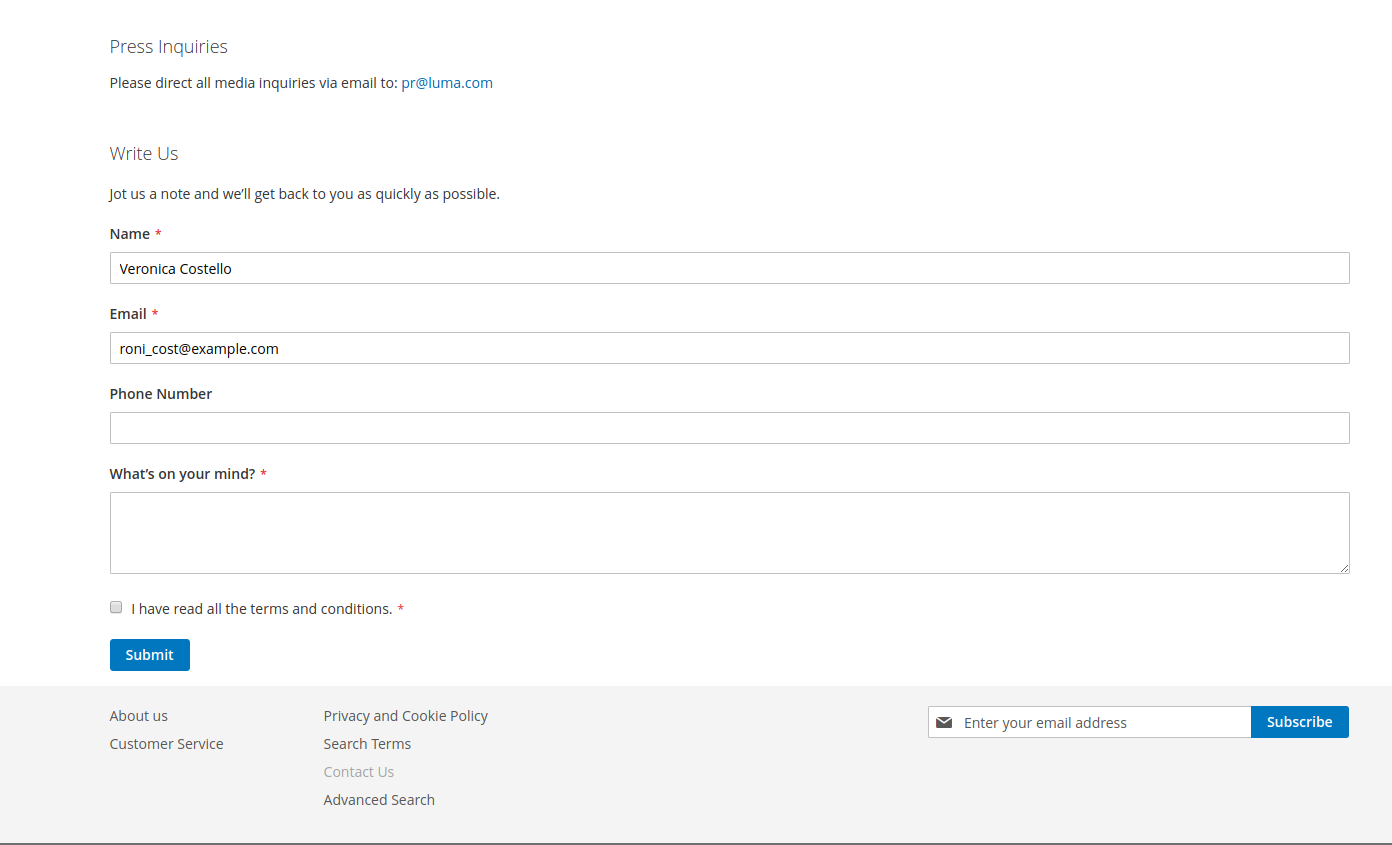The height and width of the screenshot is (845, 1392).
Task: Open Privacy and Cookie Policy
Action: (x=405, y=716)
